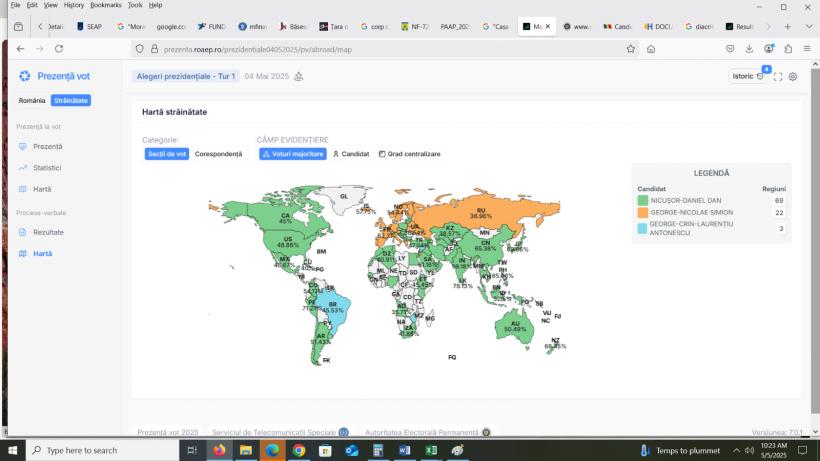Switch highlight field to Candidat
This screenshot has height=461, width=820.
click(351, 154)
